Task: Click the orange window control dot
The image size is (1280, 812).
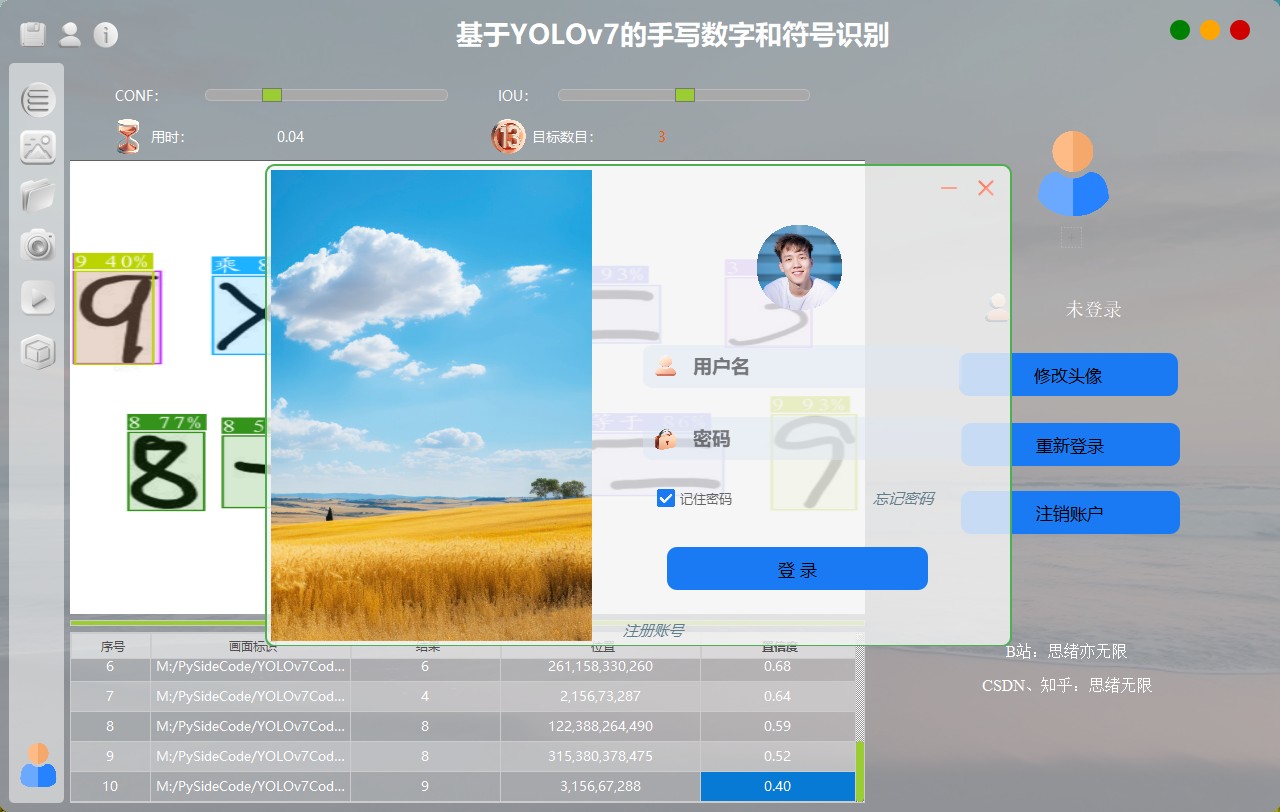Action: pyautogui.click(x=1210, y=30)
